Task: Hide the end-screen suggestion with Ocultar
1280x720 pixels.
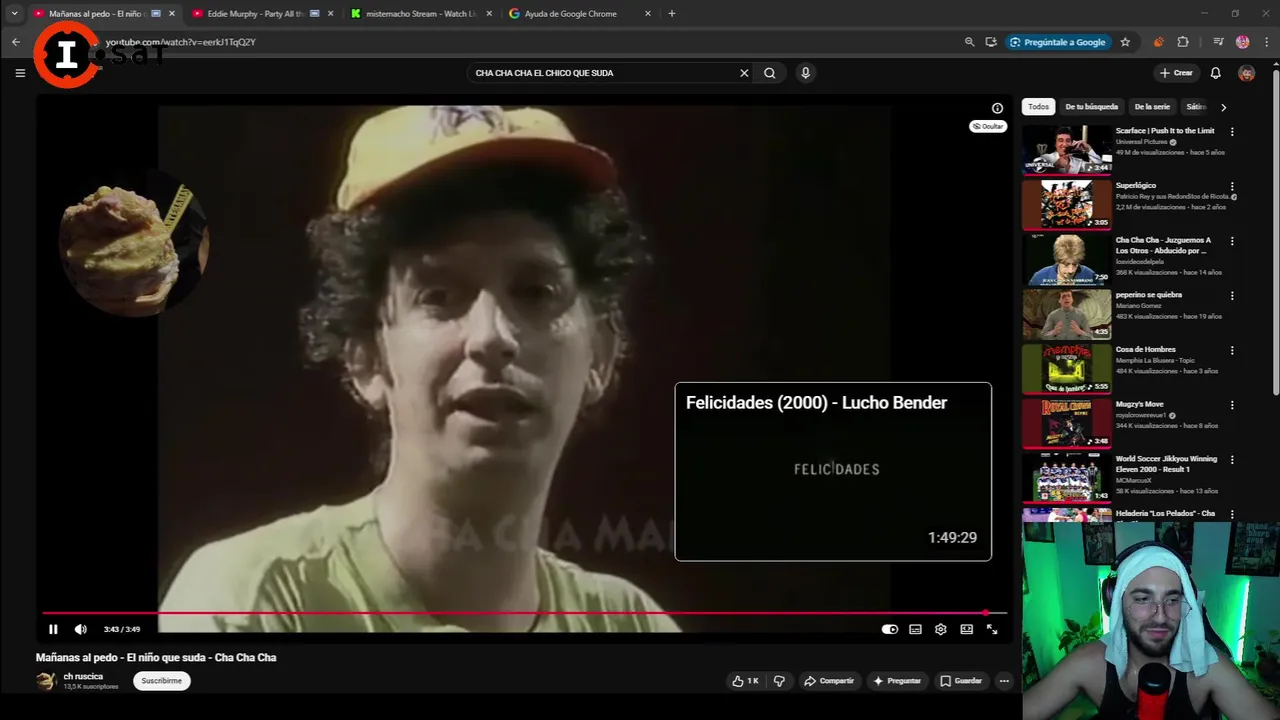Action: click(988, 126)
